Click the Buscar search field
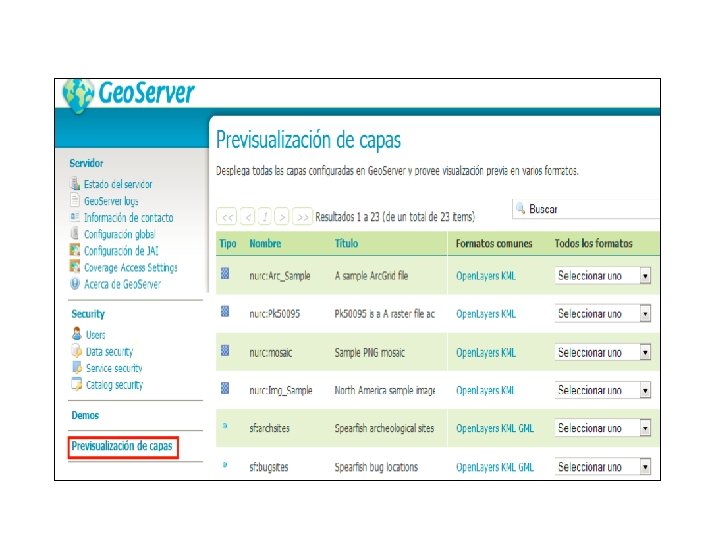 pyautogui.click(x=586, y=209)
